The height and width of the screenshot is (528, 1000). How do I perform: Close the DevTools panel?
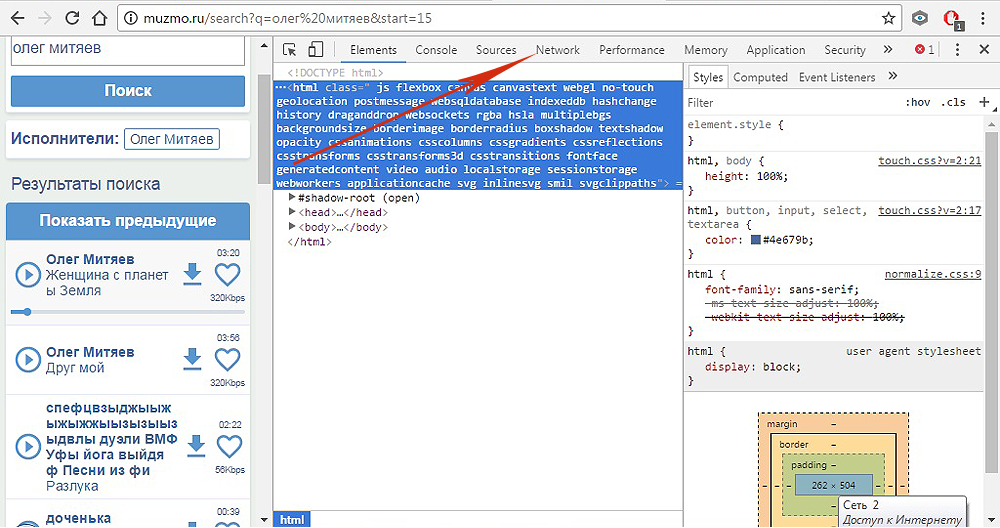coord(984,50)
